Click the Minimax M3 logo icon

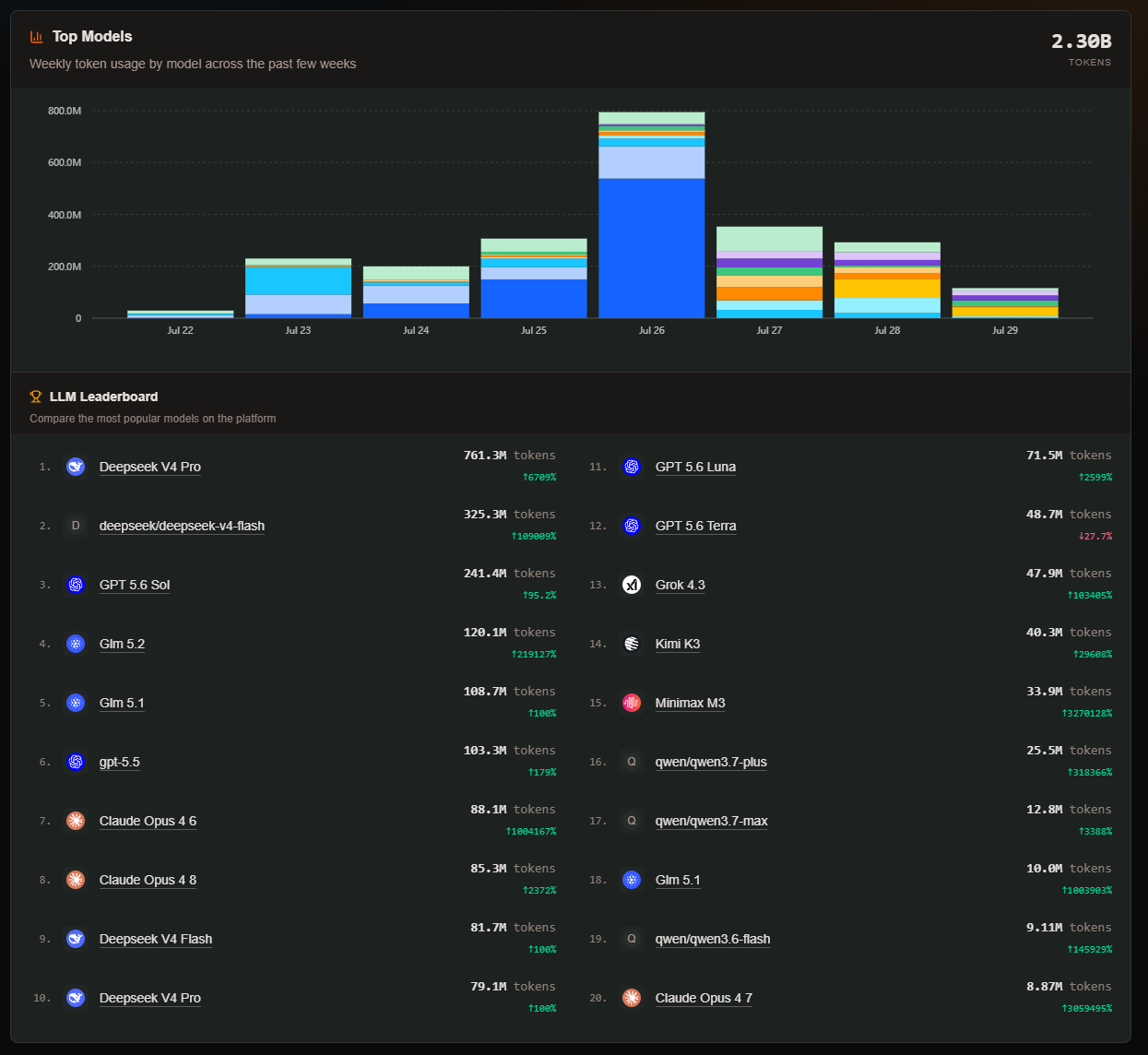tap(632, 703)
